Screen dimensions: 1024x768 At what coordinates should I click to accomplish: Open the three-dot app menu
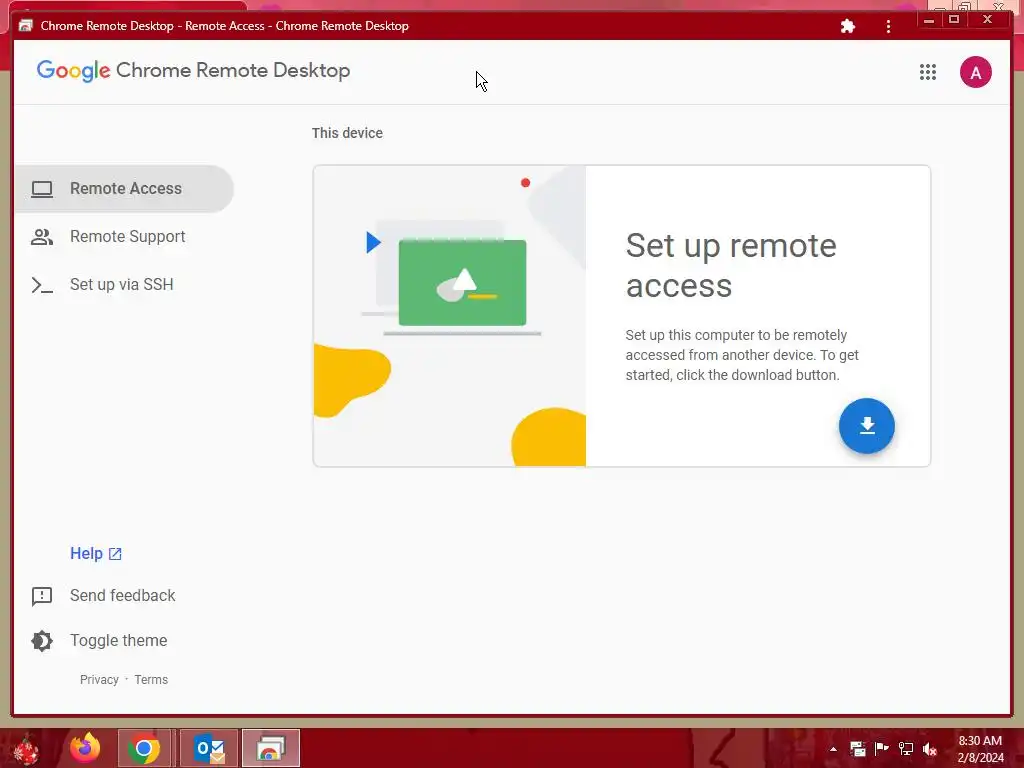[x=888, y=26]
